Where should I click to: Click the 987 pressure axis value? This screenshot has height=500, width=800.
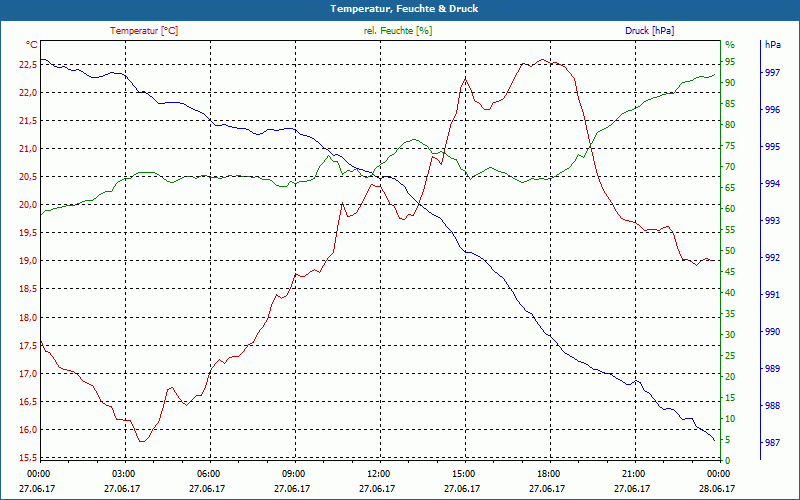click(772, 443)
